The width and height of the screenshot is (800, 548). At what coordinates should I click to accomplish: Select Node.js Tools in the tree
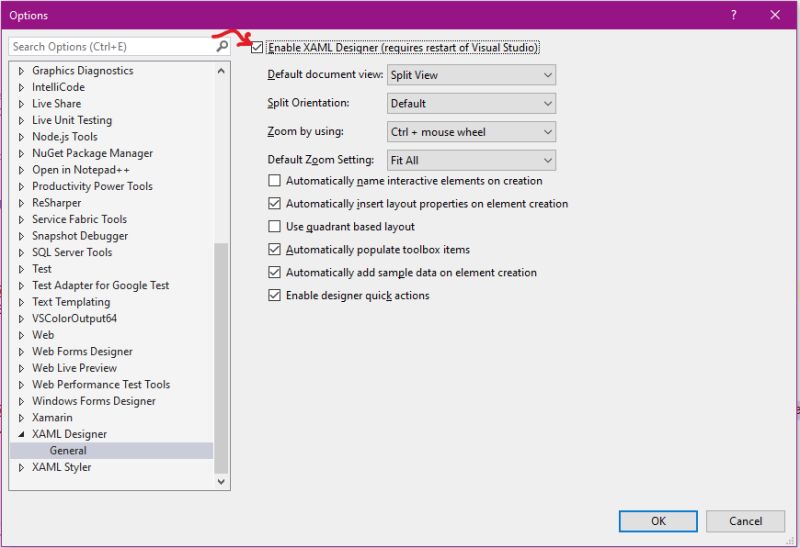click(x=65, y=137)
